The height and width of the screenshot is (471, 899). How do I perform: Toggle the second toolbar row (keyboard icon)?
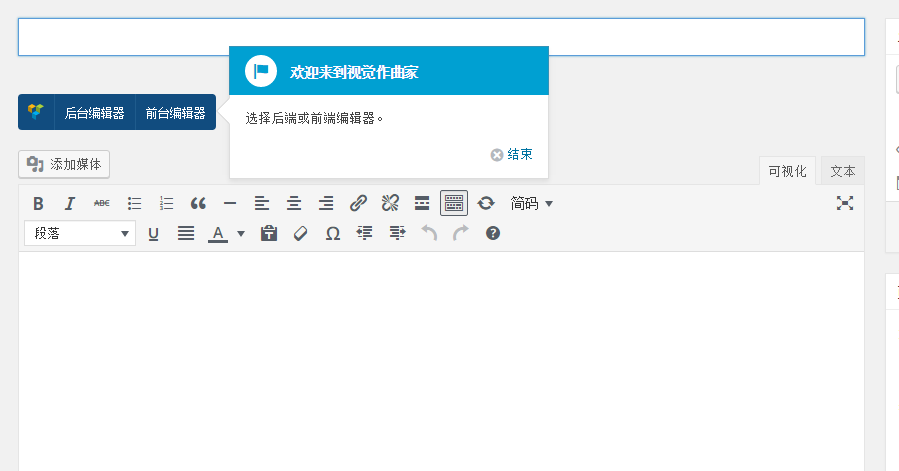pyautogui.click(x=454, y=203)
